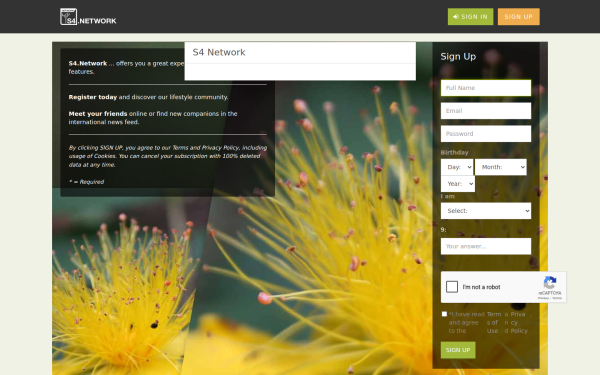Screen dimensions: 600x375
Task: Submit the green SIGN UP form button
Action: (458, 350)
